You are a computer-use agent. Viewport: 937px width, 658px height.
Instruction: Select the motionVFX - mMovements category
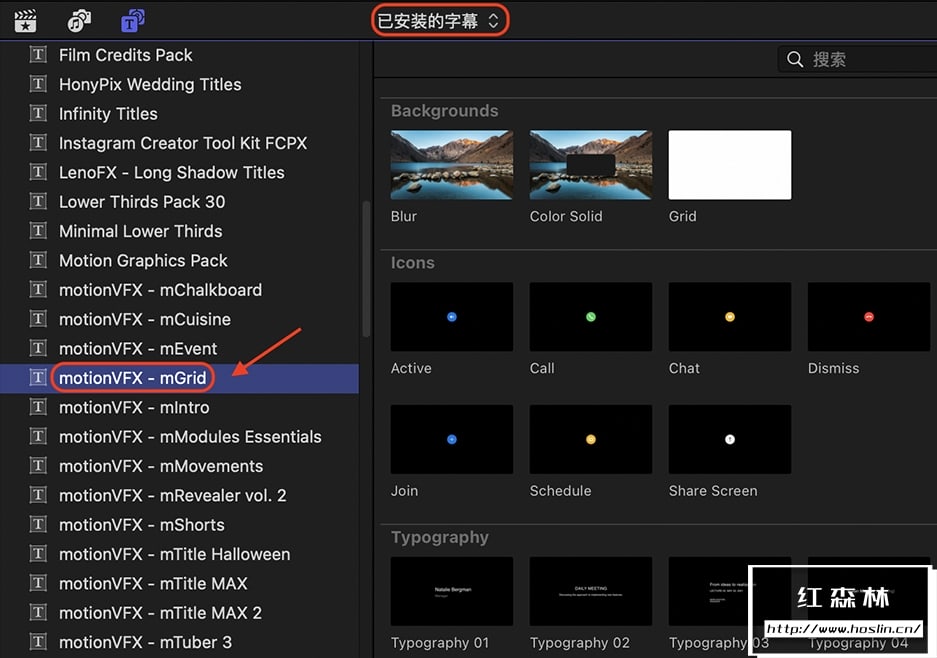(179, 466)
